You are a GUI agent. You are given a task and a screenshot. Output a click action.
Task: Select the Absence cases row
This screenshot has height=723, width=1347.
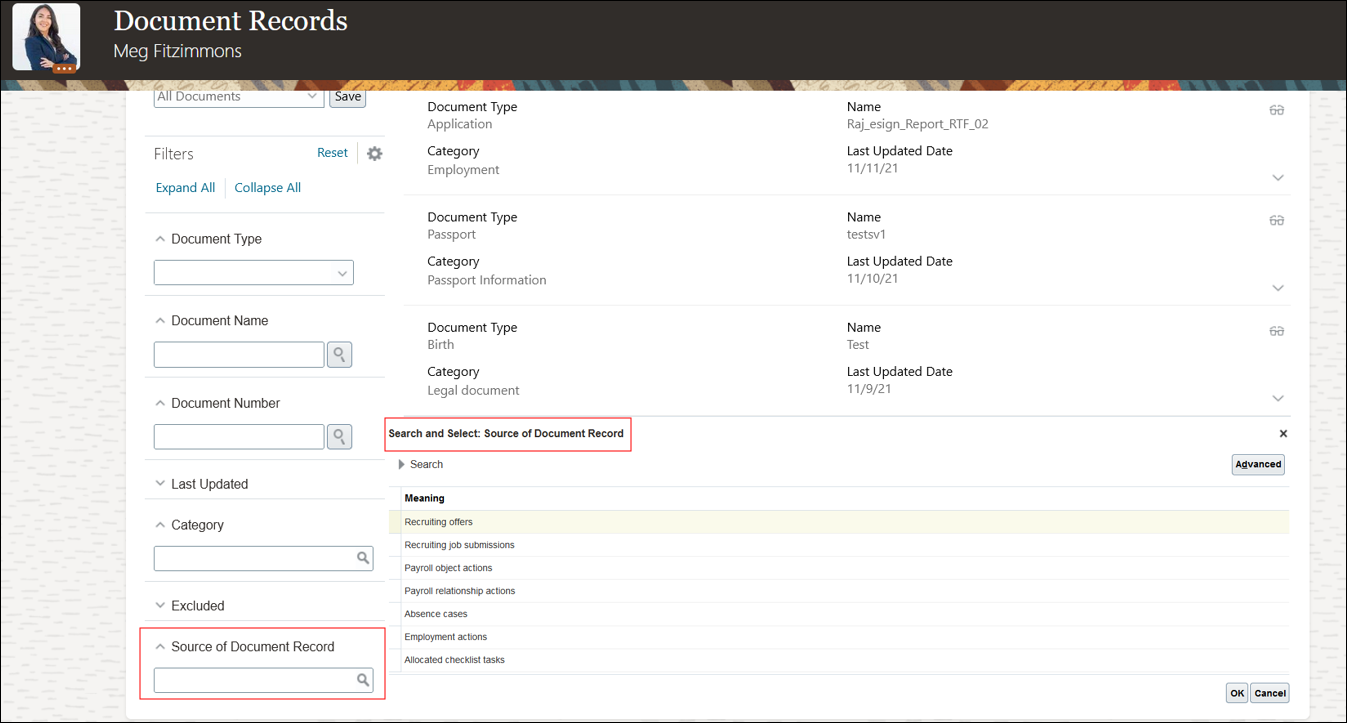[436, 614]
